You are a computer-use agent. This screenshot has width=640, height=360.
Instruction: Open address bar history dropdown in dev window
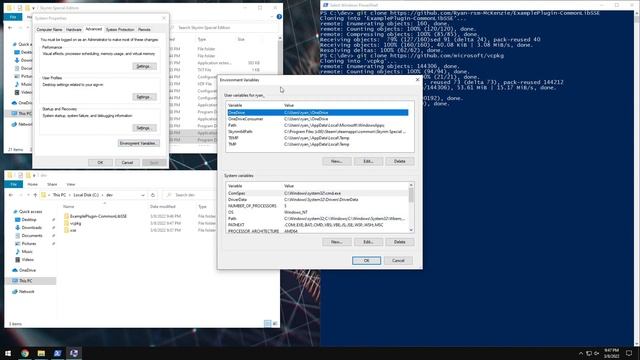pyautogui.click(x=143, y=195)
